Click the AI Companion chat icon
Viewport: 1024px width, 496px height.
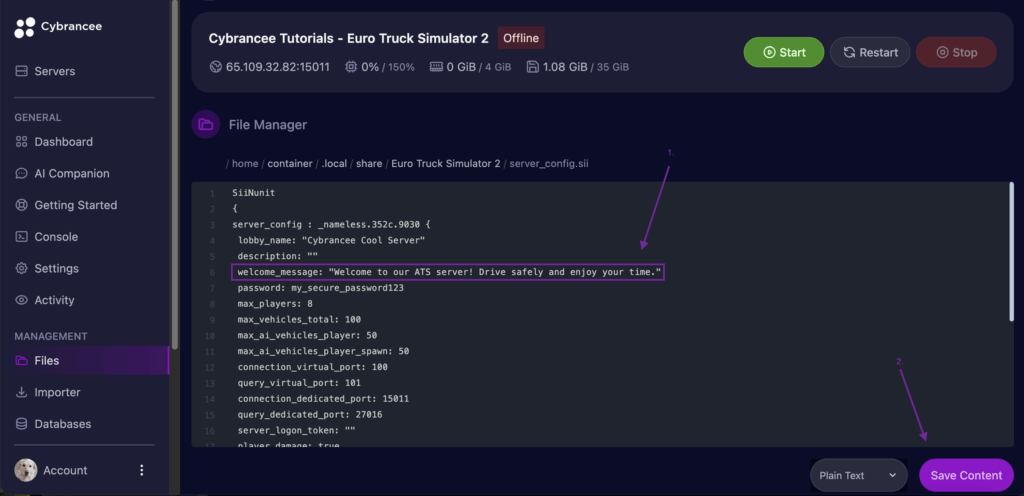coord(22,174)
